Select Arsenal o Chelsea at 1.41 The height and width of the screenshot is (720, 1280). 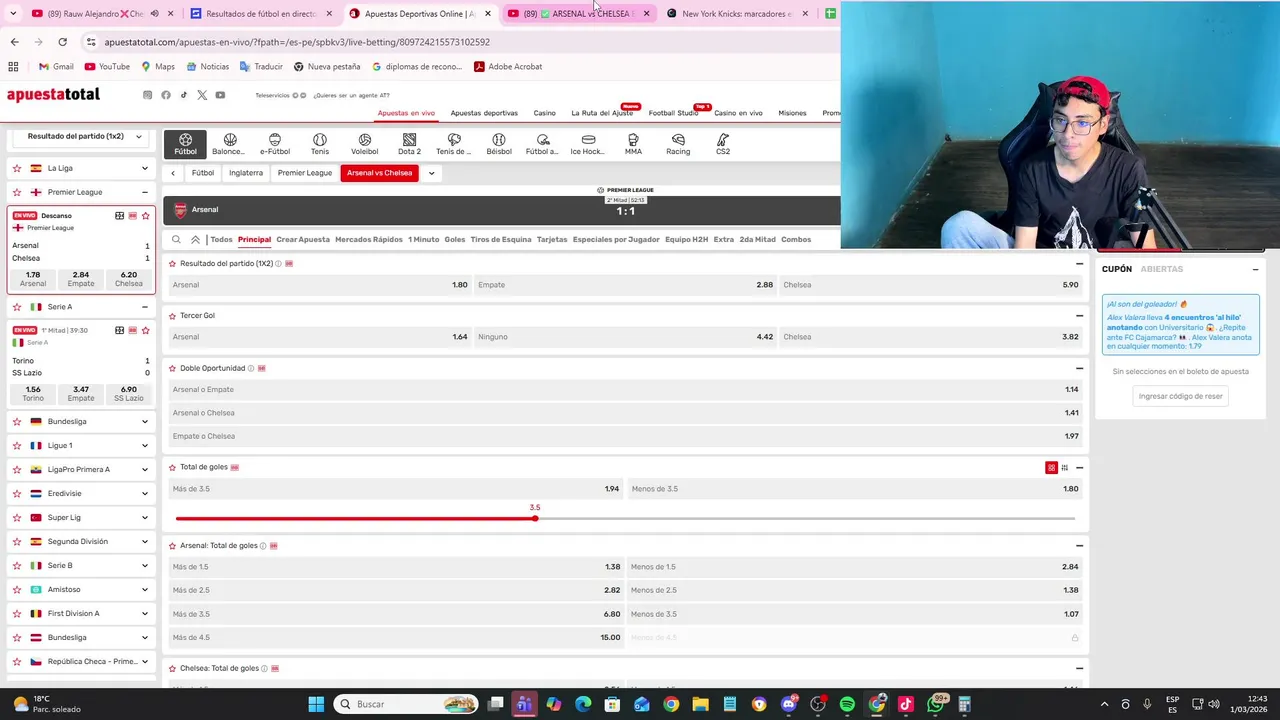[x=626, y=413]
